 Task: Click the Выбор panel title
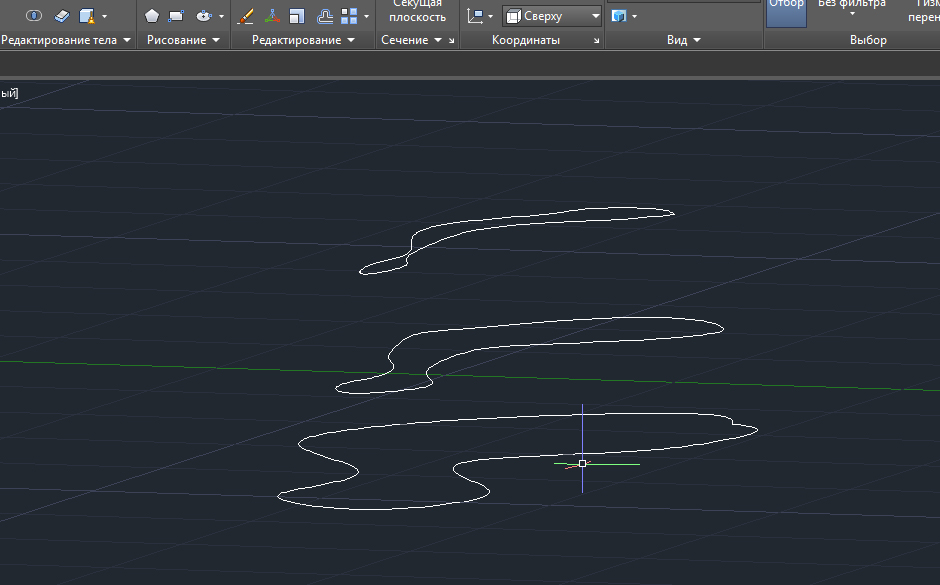(867, 40)
